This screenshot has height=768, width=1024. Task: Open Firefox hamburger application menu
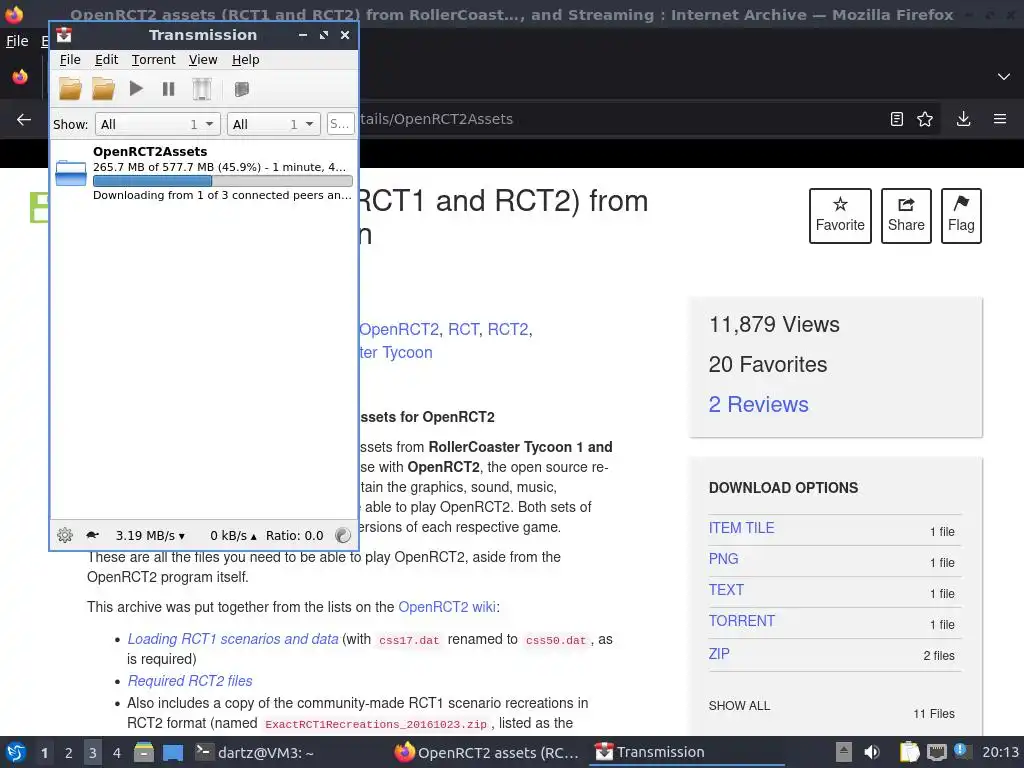pos(1000,119)
